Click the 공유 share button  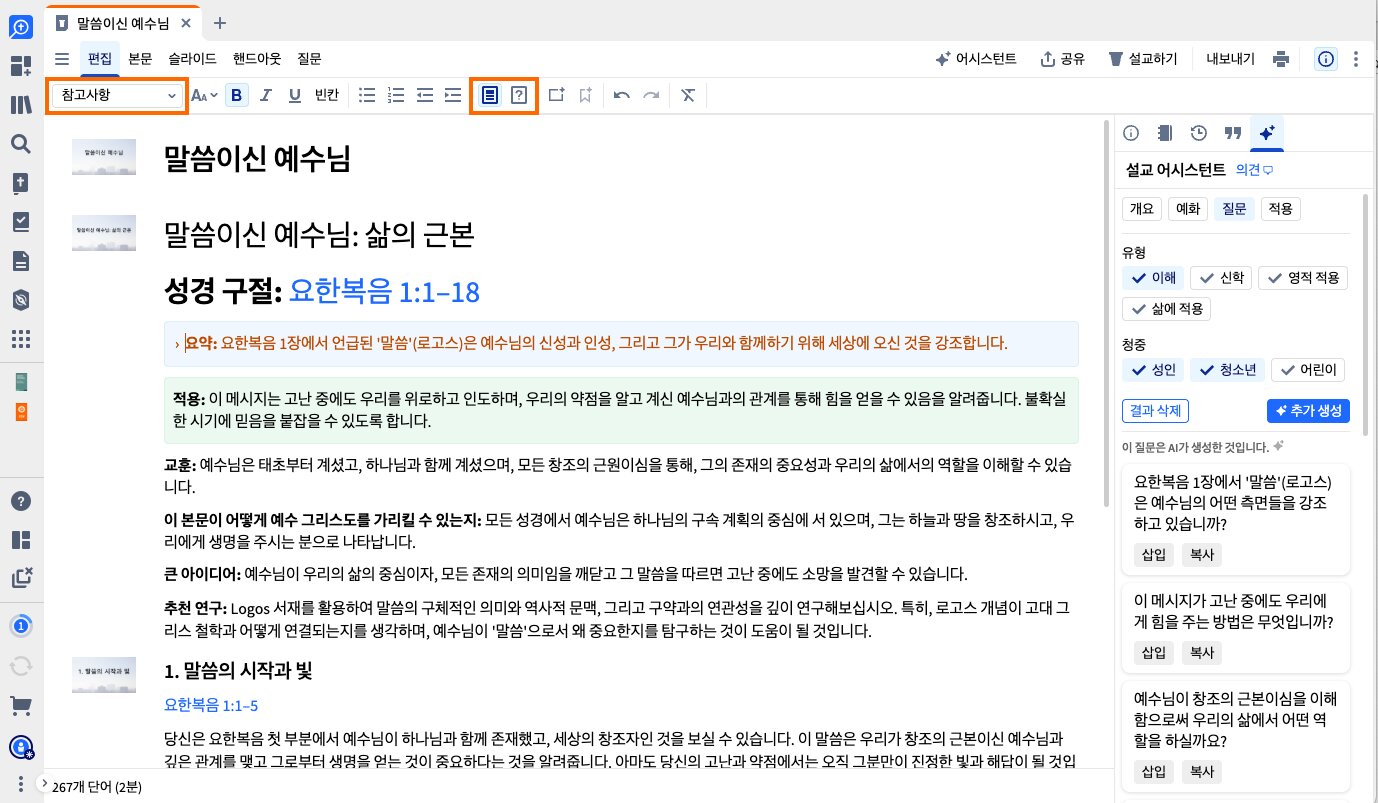tap(1063, 59)
